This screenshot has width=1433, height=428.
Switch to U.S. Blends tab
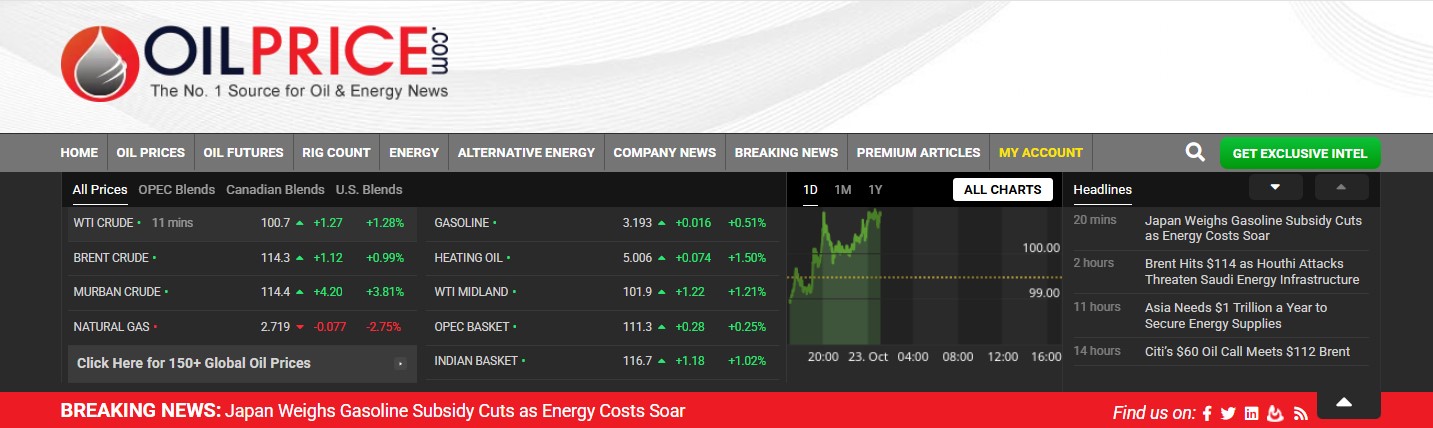tap(369, 189)
